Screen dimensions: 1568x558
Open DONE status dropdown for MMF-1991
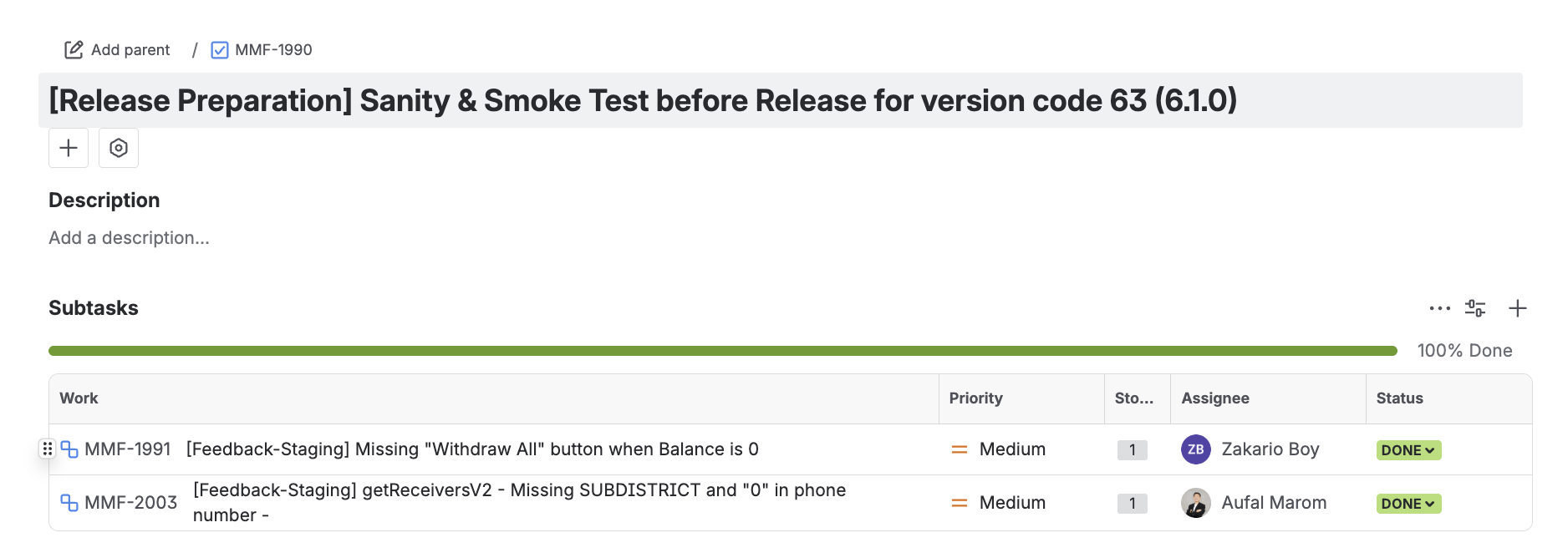tap(1408, 450)
